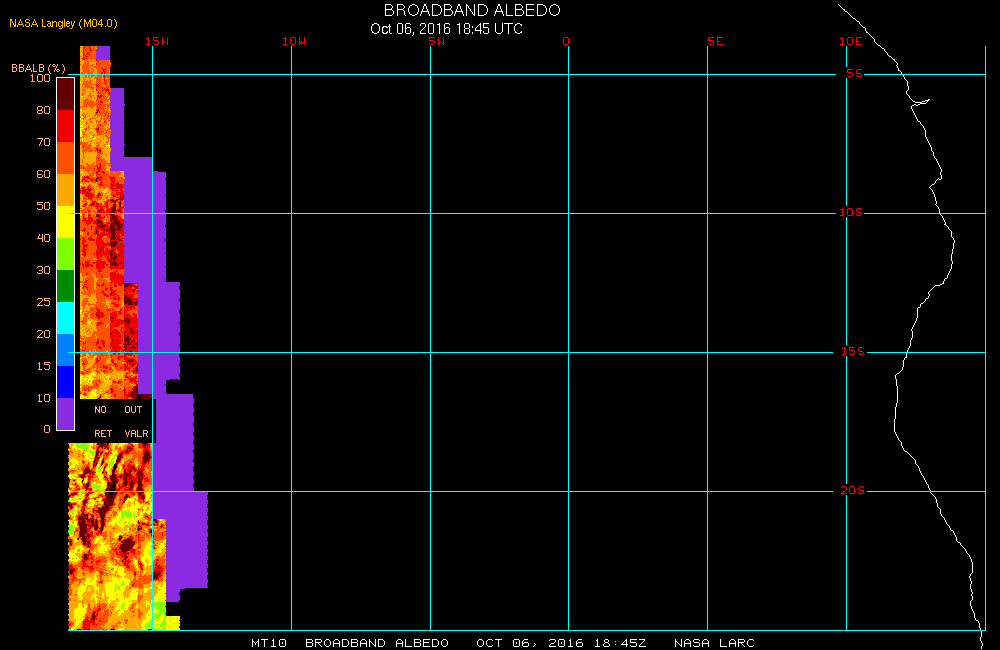This screenshot has height=650, width=1000.
Task: Click 'OCT 06, 2016 18:45Z' in bottom caption
Action: click(x=561, y=643)
